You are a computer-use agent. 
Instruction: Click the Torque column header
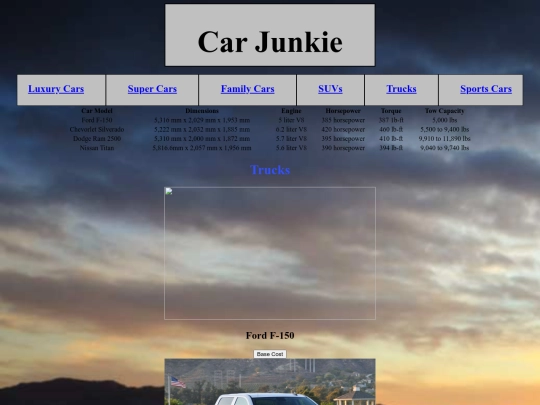(x=391, y=111)
